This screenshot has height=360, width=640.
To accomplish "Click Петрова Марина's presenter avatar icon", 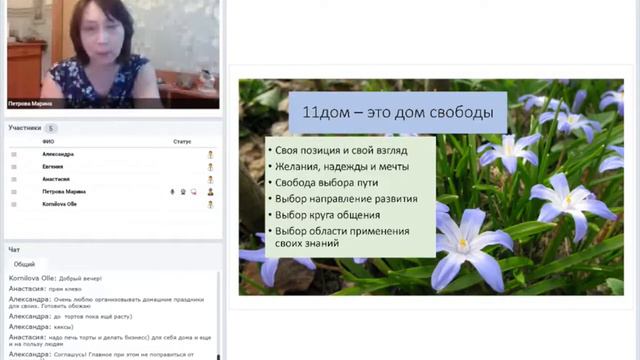I will [211, 191].
